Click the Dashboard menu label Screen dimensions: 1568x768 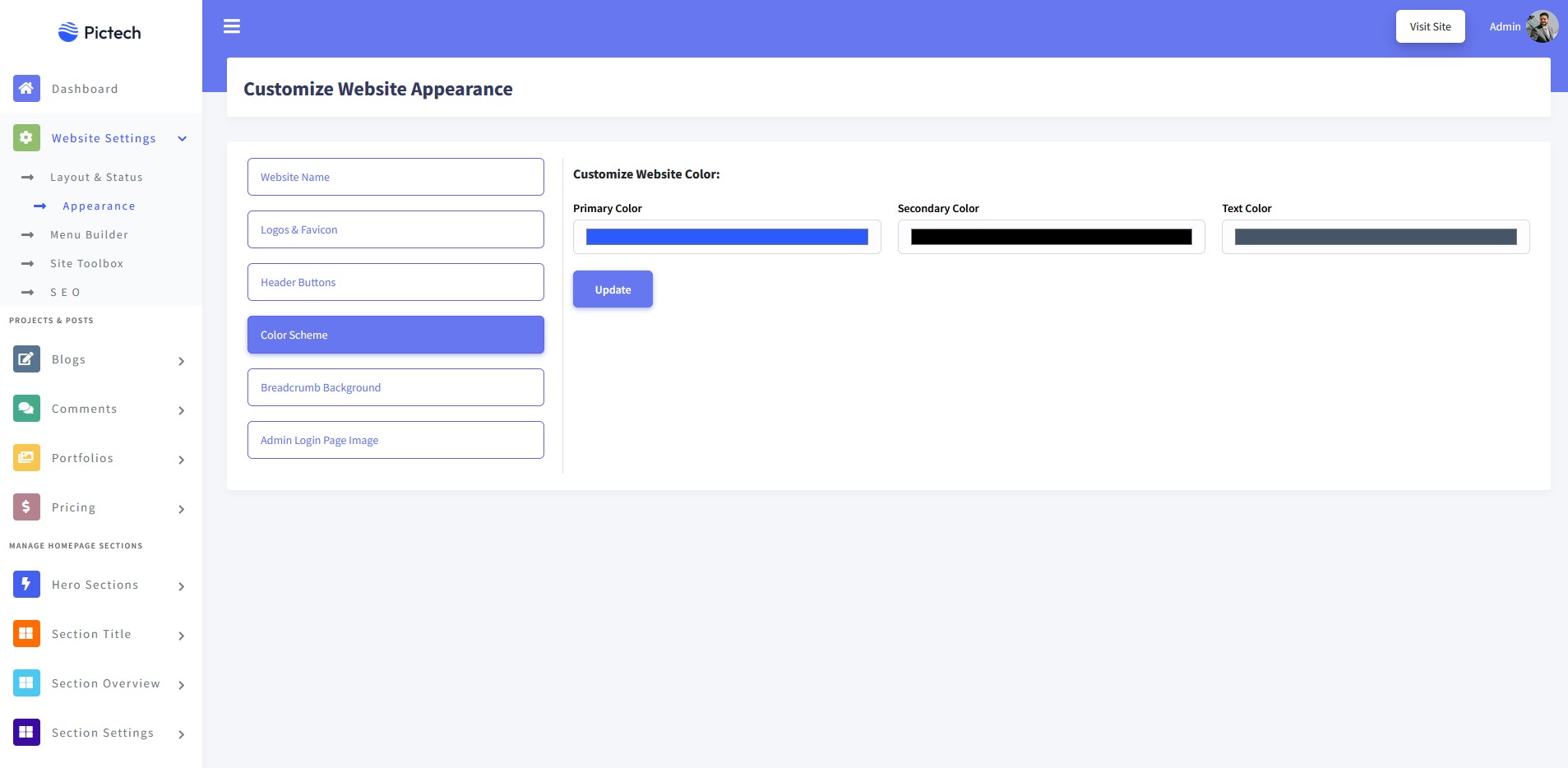point(85,89)
